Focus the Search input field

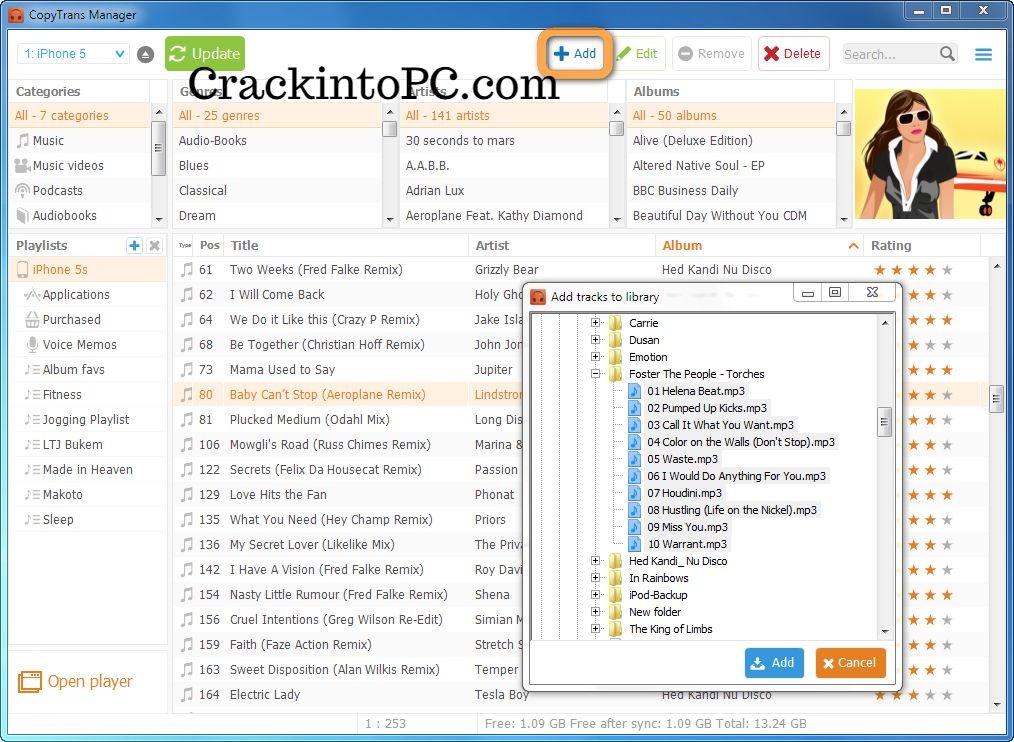(890, 54)
